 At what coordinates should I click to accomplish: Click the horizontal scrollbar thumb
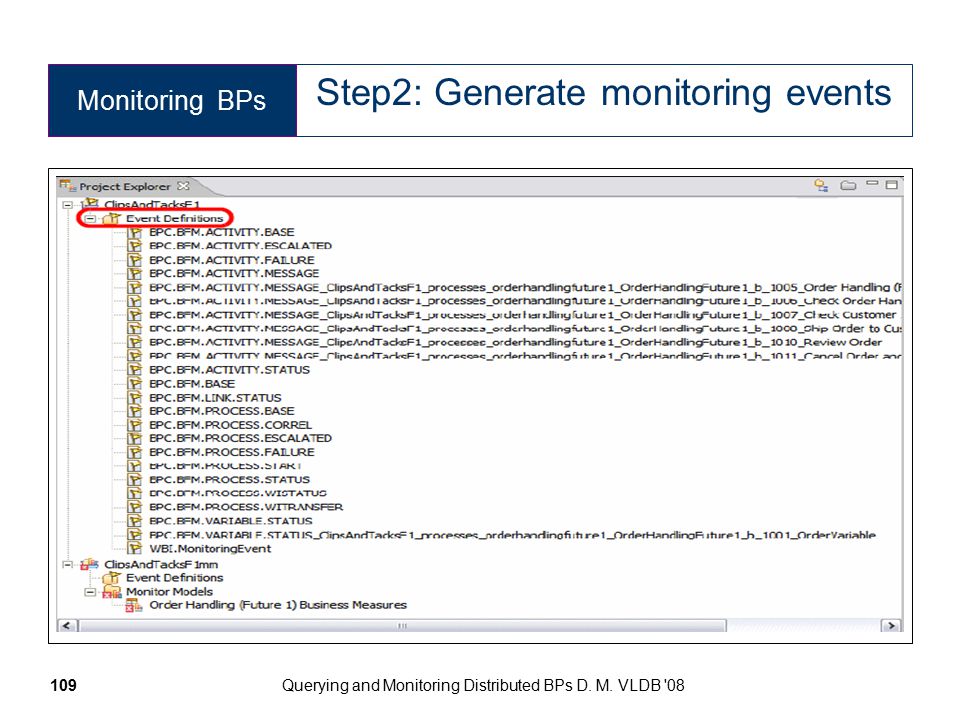pos(403,626)
